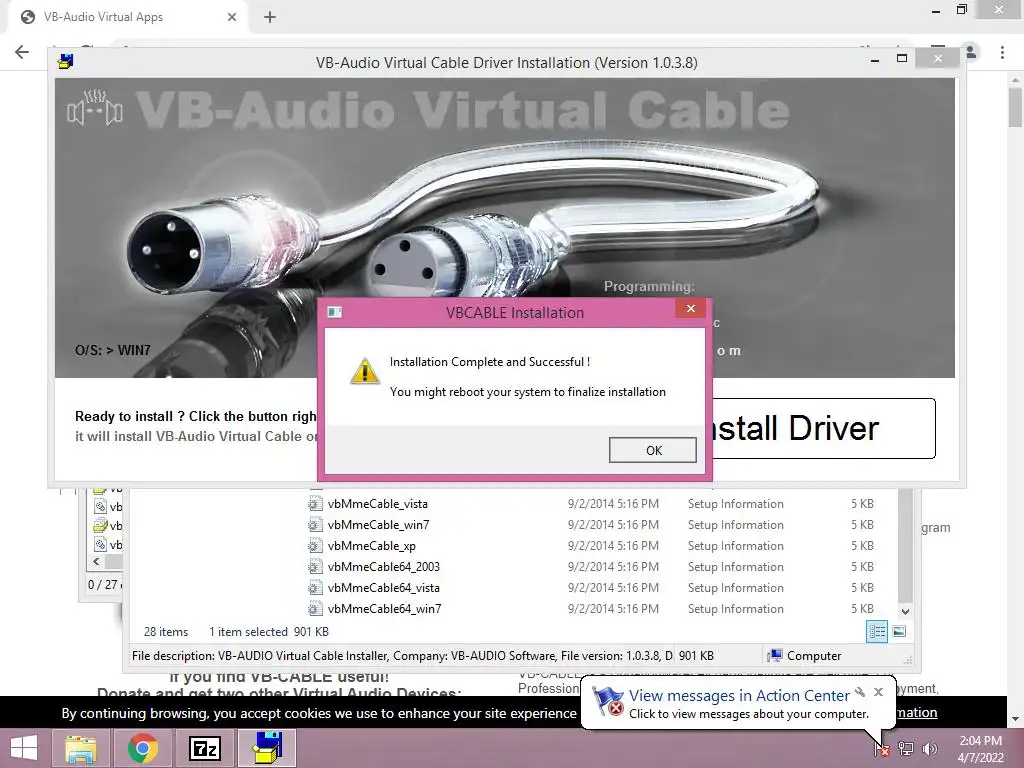1024x768 pixels.
Task: Select vbMmeCable_vista file in Explorer
Action: (377, 504)
